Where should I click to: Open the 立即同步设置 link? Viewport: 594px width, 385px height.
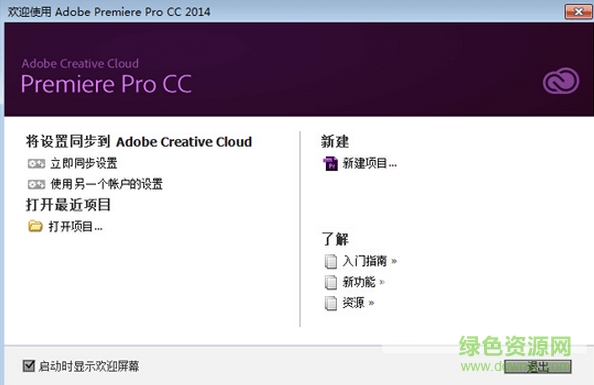click(x=84, y=164)
